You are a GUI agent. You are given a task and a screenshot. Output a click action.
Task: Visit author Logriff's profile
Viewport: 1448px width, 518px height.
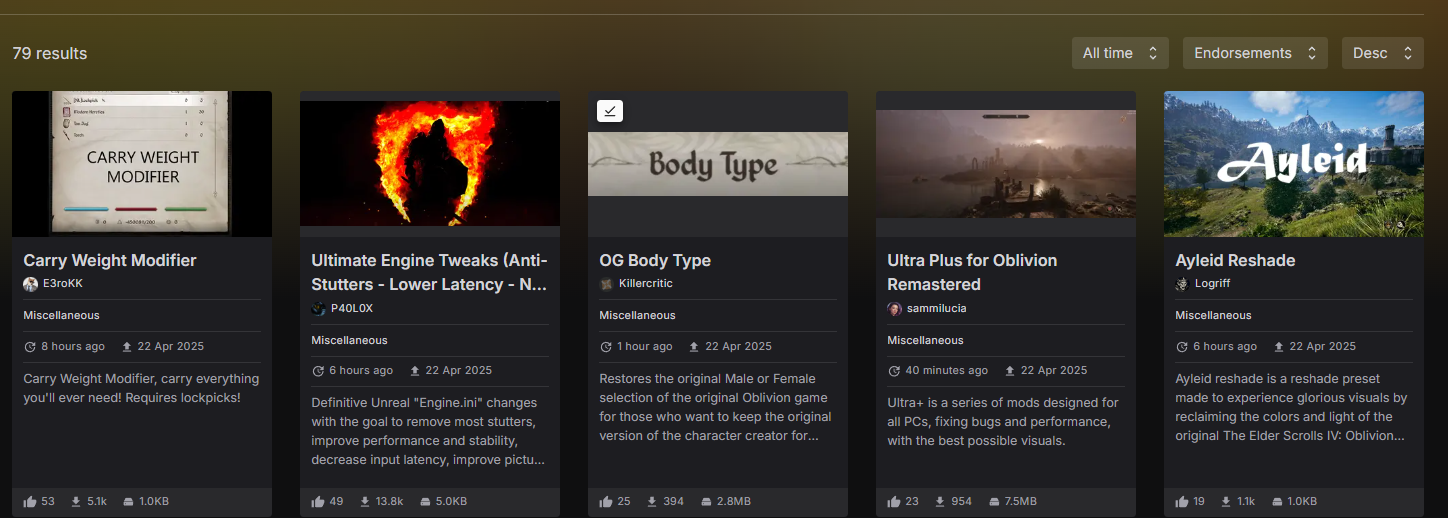point(1214,284)
